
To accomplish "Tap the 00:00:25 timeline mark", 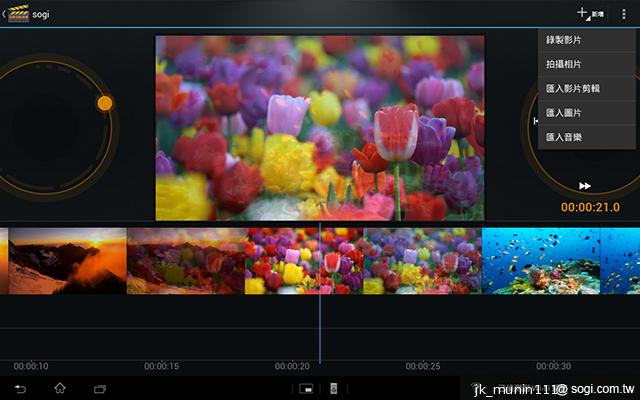I will coord(423,366).
